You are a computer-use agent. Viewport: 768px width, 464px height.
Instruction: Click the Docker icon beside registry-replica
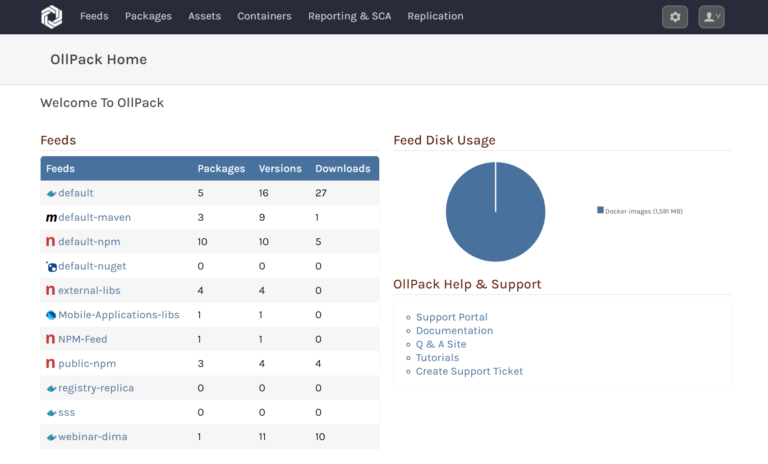pyautogui.click(x=51, y=389)
